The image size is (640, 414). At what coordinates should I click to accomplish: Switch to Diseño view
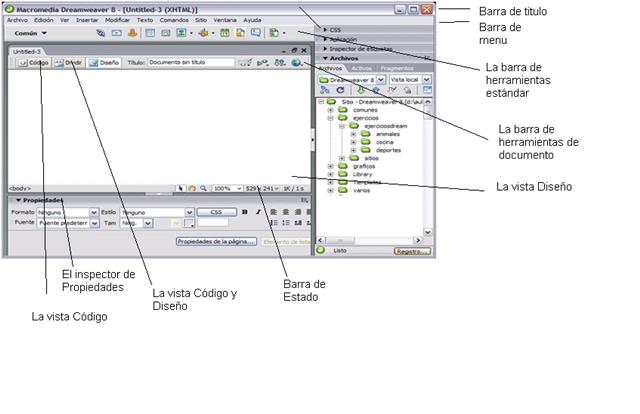coord(104,62)
